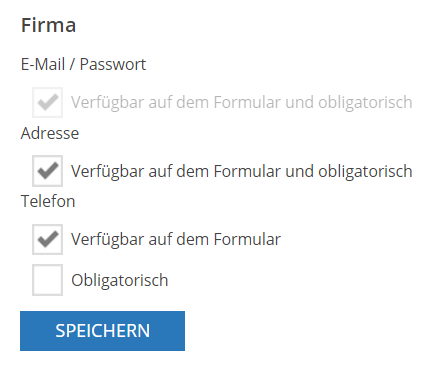Uncheck Telefon 'Verfügbar auf dem Formular' checkbox

click(x=47, y=239)
